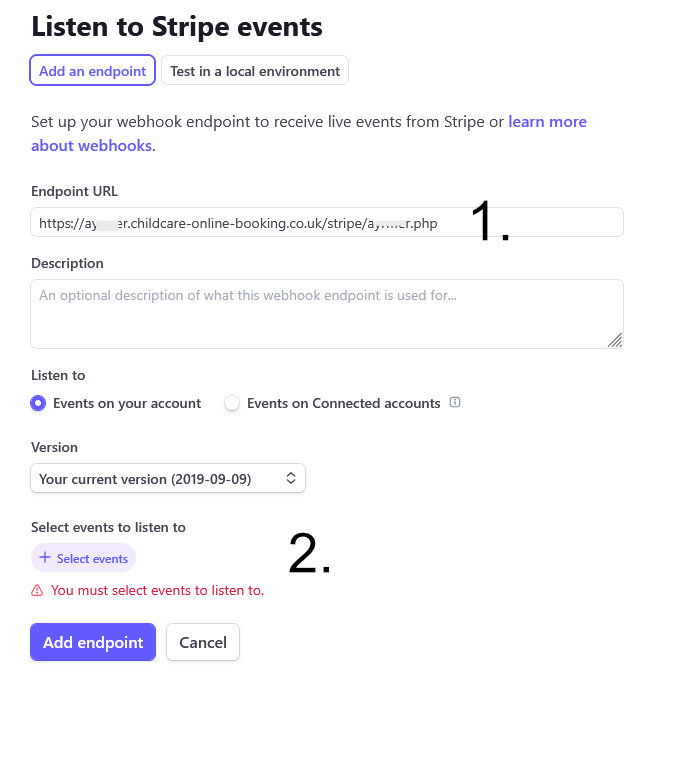Open Test in a local environment tab
The width and height of the screenshot is (675, 768).
[255, 71]
